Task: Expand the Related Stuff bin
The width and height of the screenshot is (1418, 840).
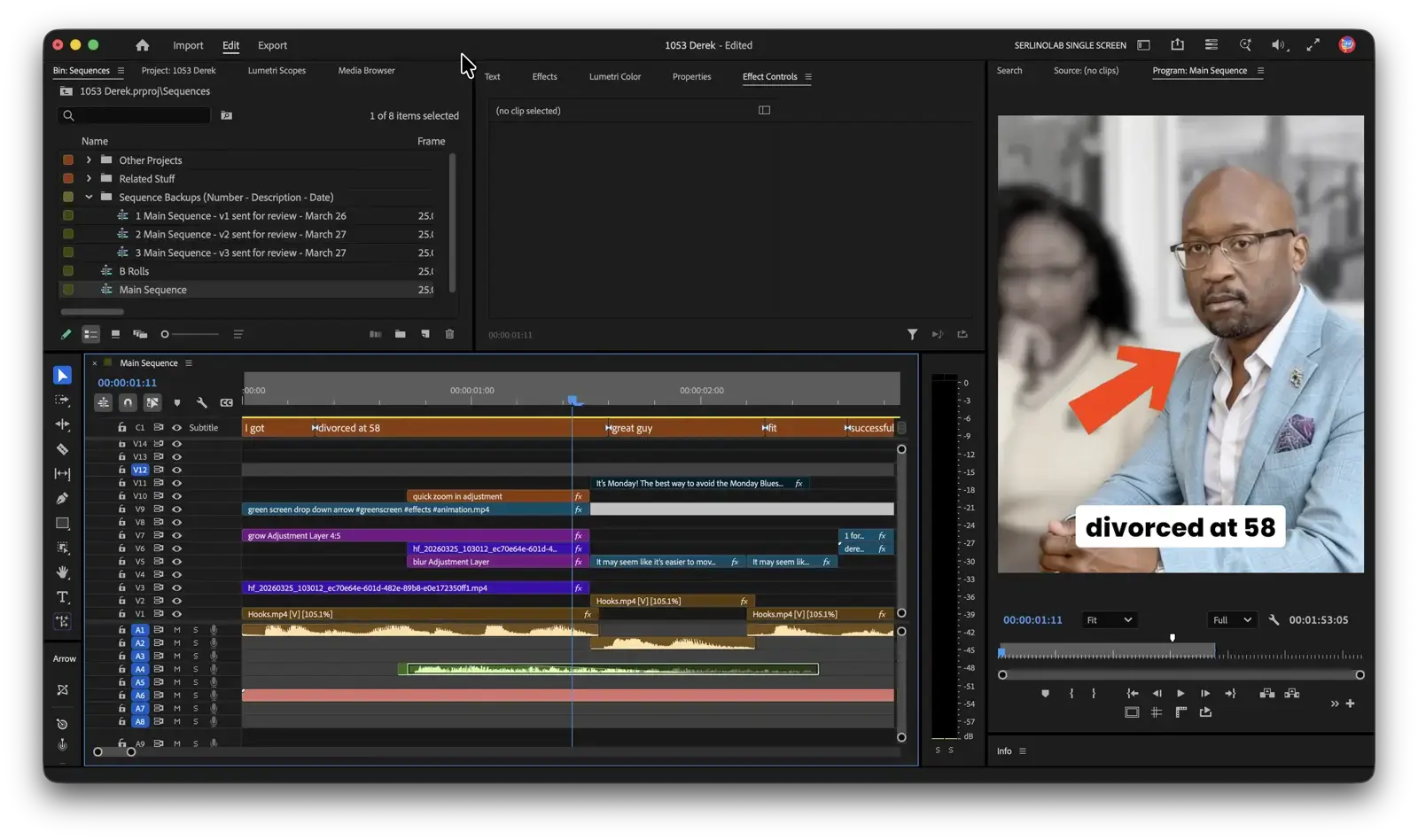Action: click(89, 178)
